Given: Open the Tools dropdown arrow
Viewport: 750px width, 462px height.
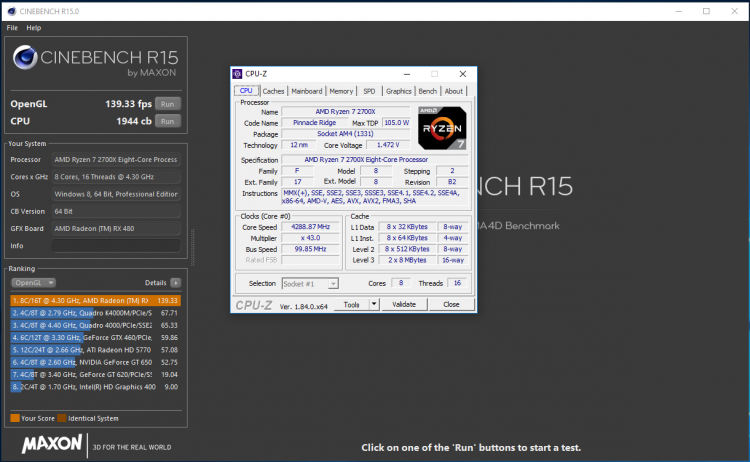Looking at the screenshot, I should tap(374, 304).
